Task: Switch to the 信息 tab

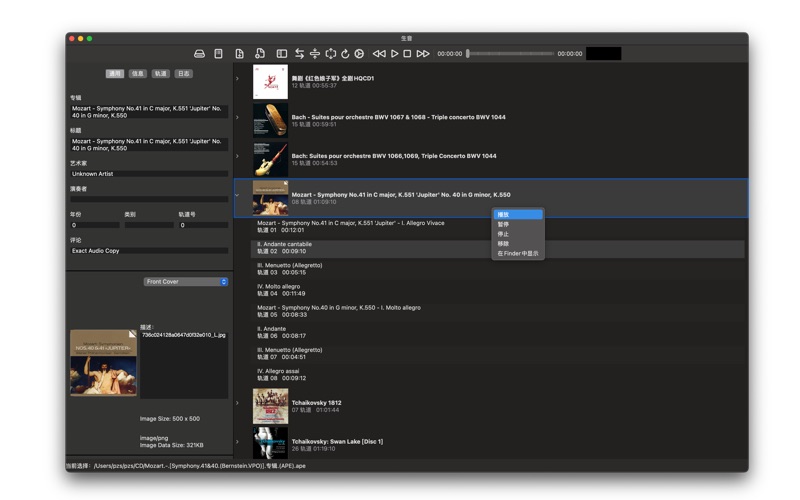Action: 138,74
